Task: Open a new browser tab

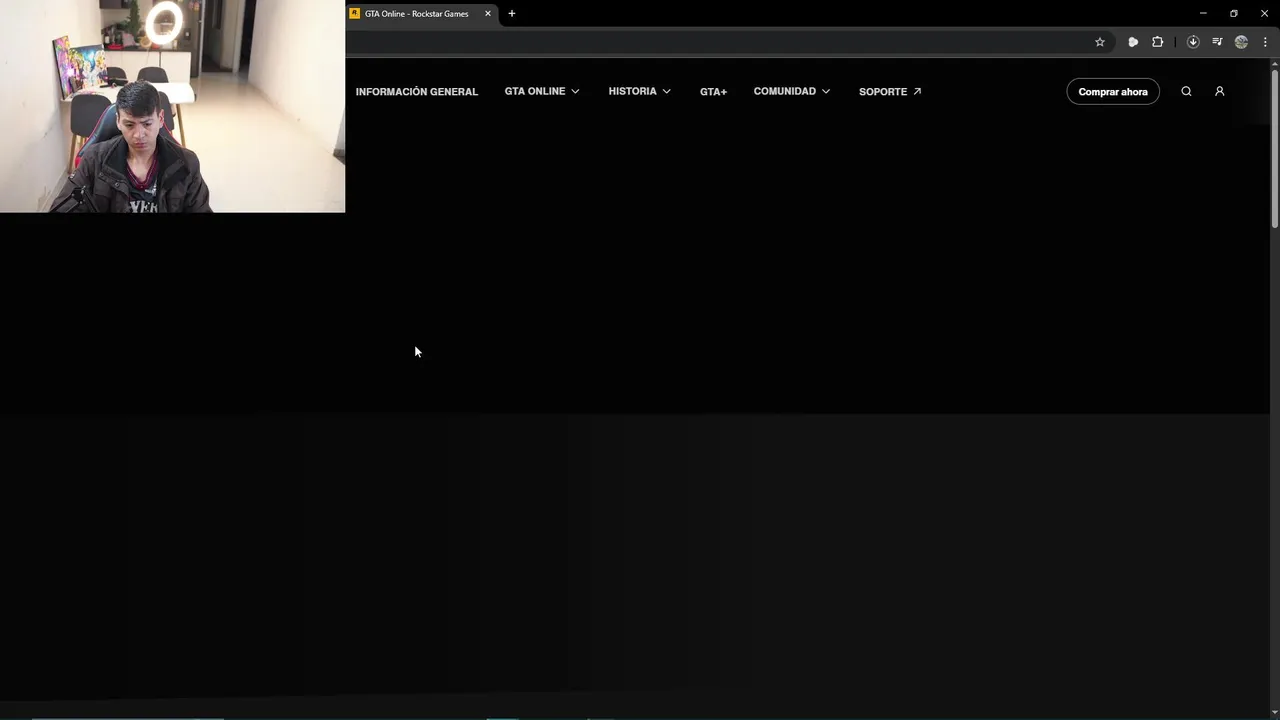Action: (512, 14)
